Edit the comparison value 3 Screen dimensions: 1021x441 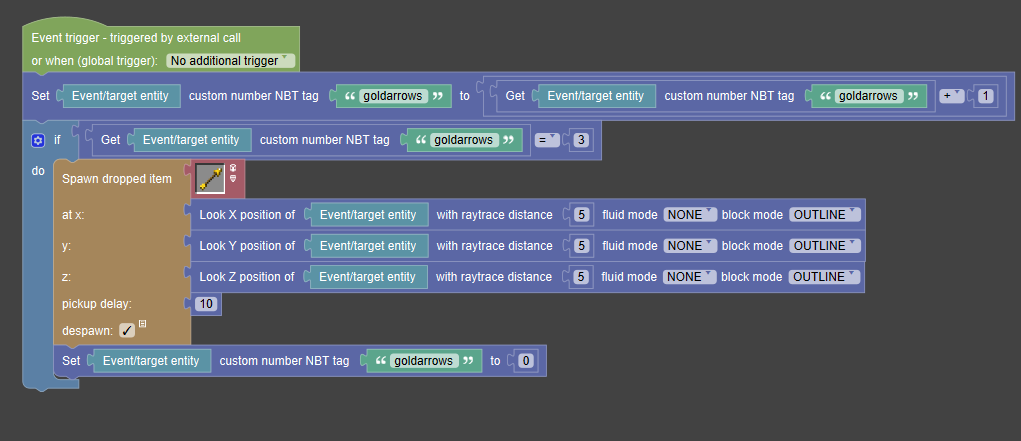(x=582, y=140)
